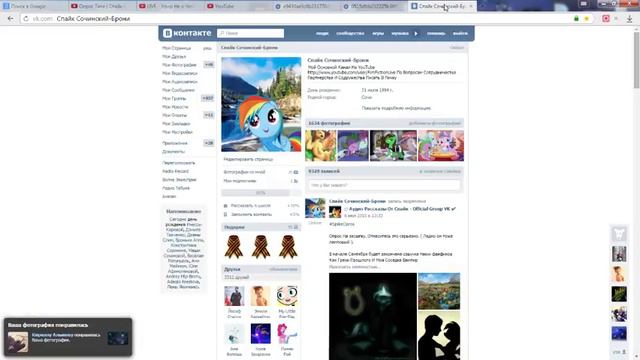Open the 'люди' header menu item
Image resolution: width=640 pixels, height=360 pixels.
[322, 33]
